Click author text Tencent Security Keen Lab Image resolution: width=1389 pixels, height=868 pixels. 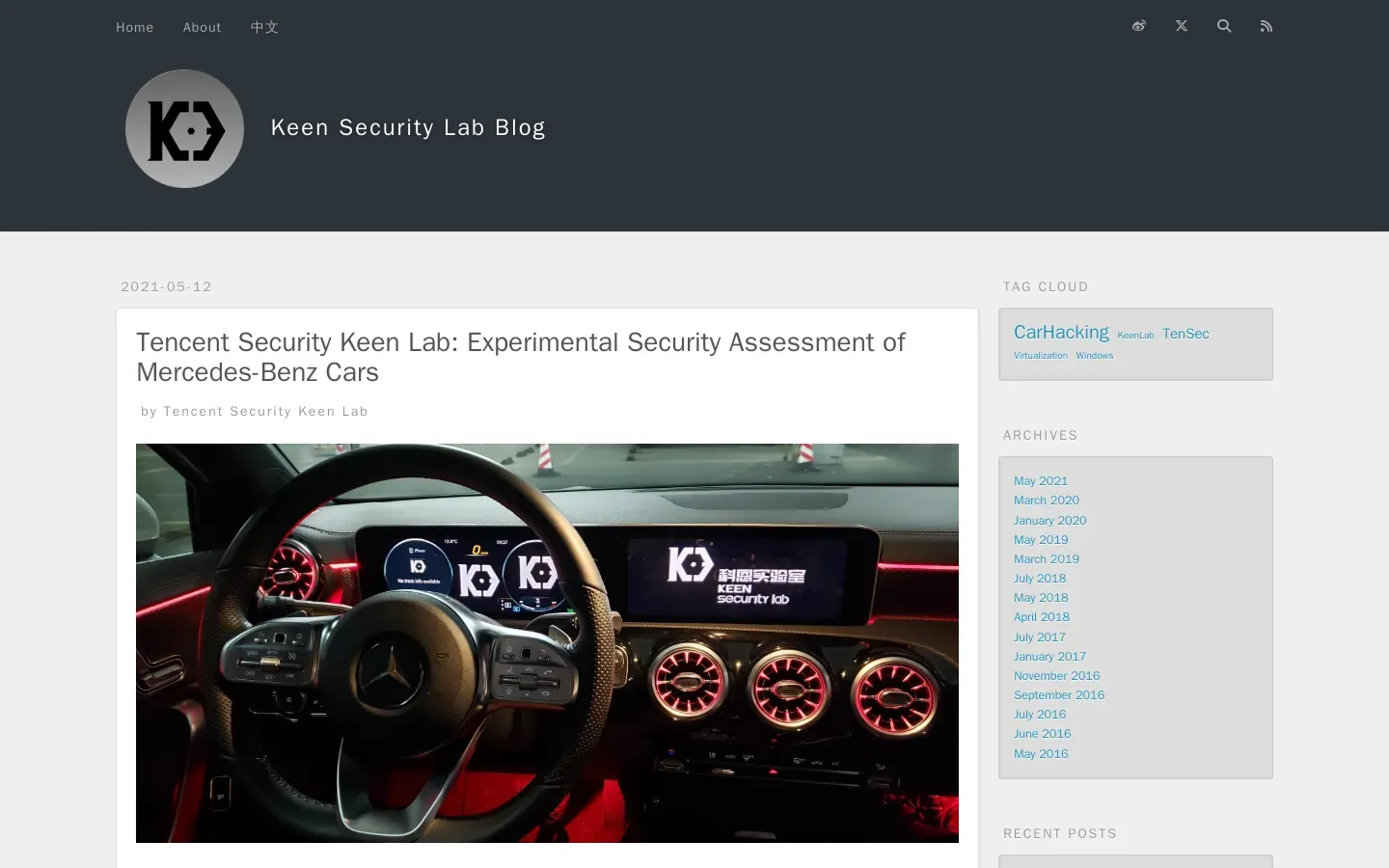pos(265,411)
